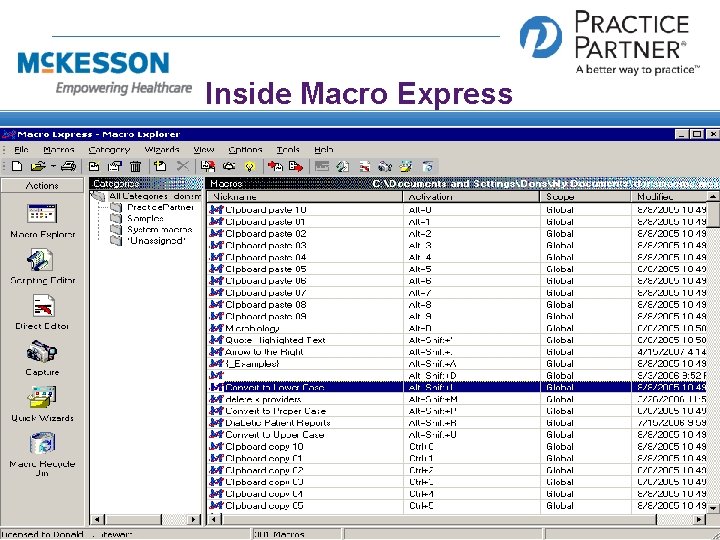
Task: Open Scripting Editor in Actions panel
Action: (42, 266)
